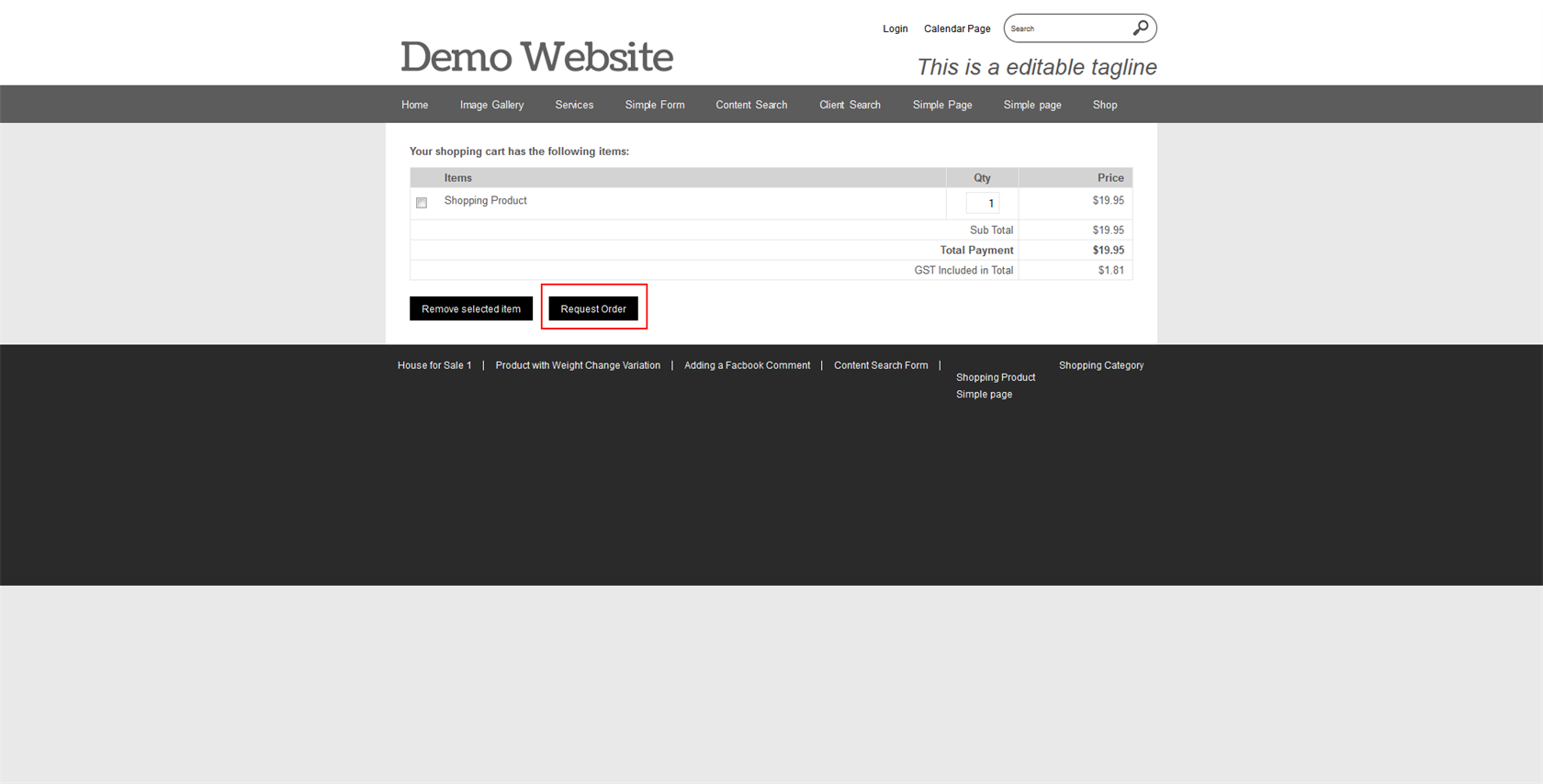Open the Services menu item

pos(574,105)
